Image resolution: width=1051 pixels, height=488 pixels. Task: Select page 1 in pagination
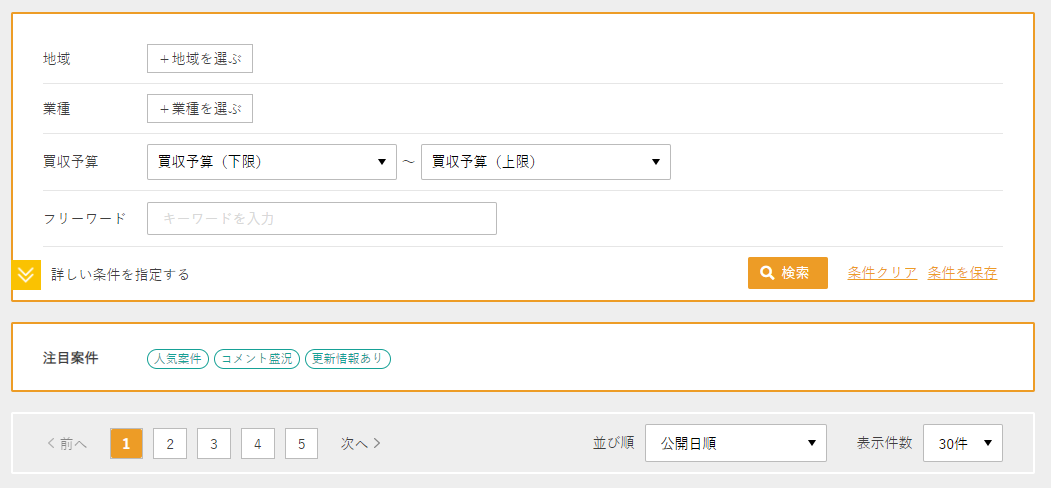tap(126, 444)
